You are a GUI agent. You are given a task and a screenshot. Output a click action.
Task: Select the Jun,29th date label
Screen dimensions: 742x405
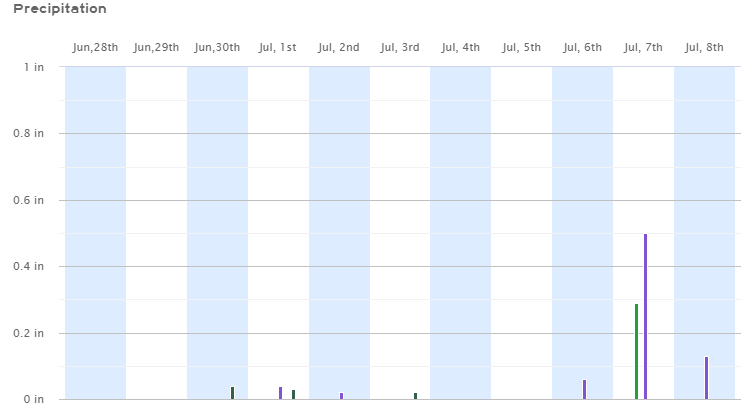tap(156, 47)
